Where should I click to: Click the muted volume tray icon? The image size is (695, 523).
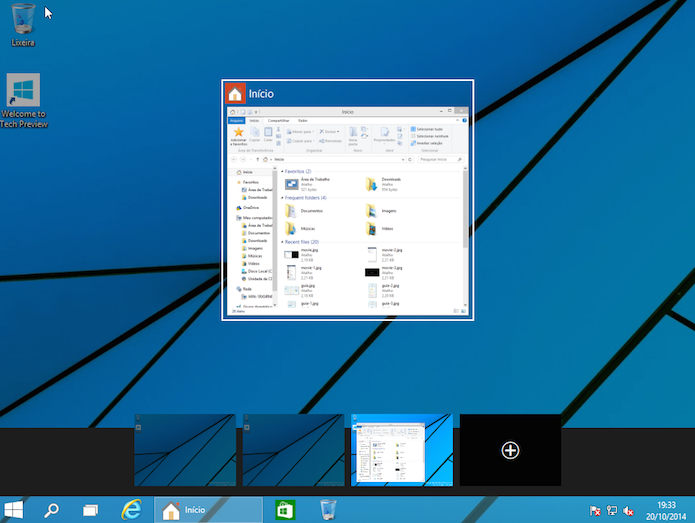628,511
